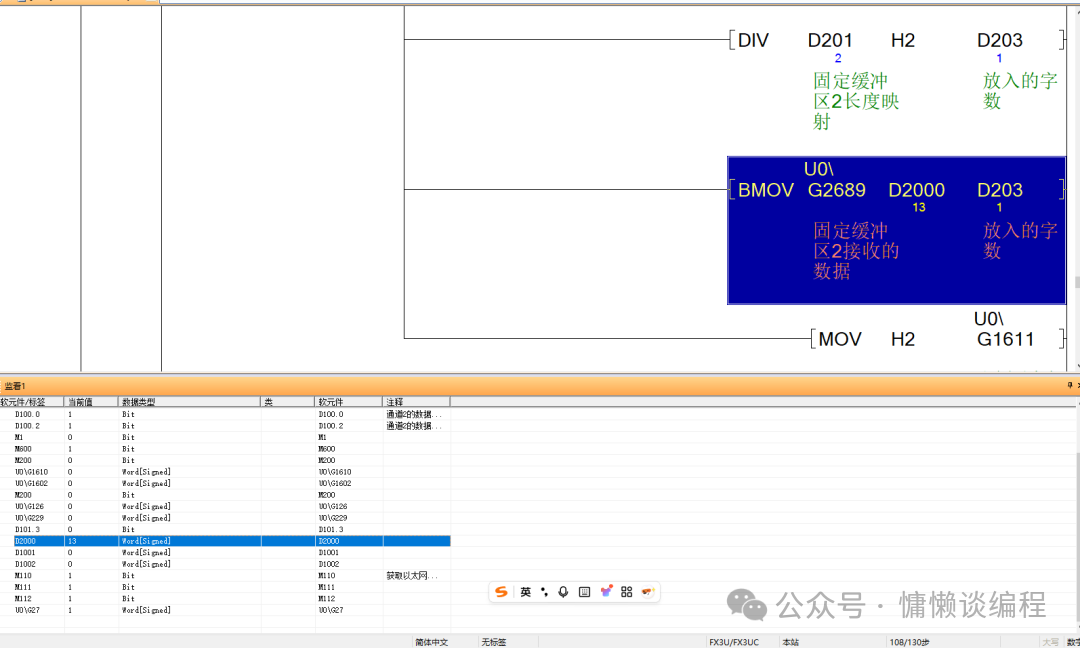Click the Word[Signed] data type in the U0\G27 row
This screenshot has width=1080, height=648.
click(146, 610)
